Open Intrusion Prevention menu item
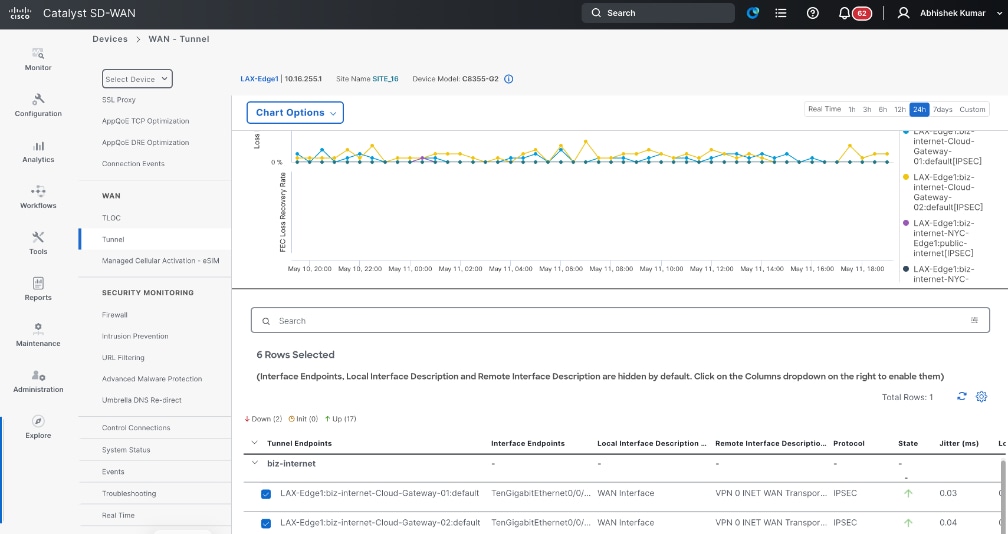1008x534 pixels. pos(135,336)
